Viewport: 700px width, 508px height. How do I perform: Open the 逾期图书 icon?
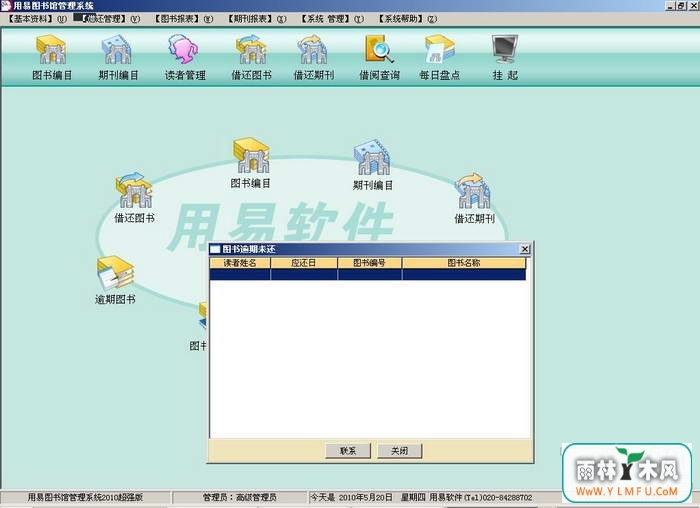[x=115, y=280]
